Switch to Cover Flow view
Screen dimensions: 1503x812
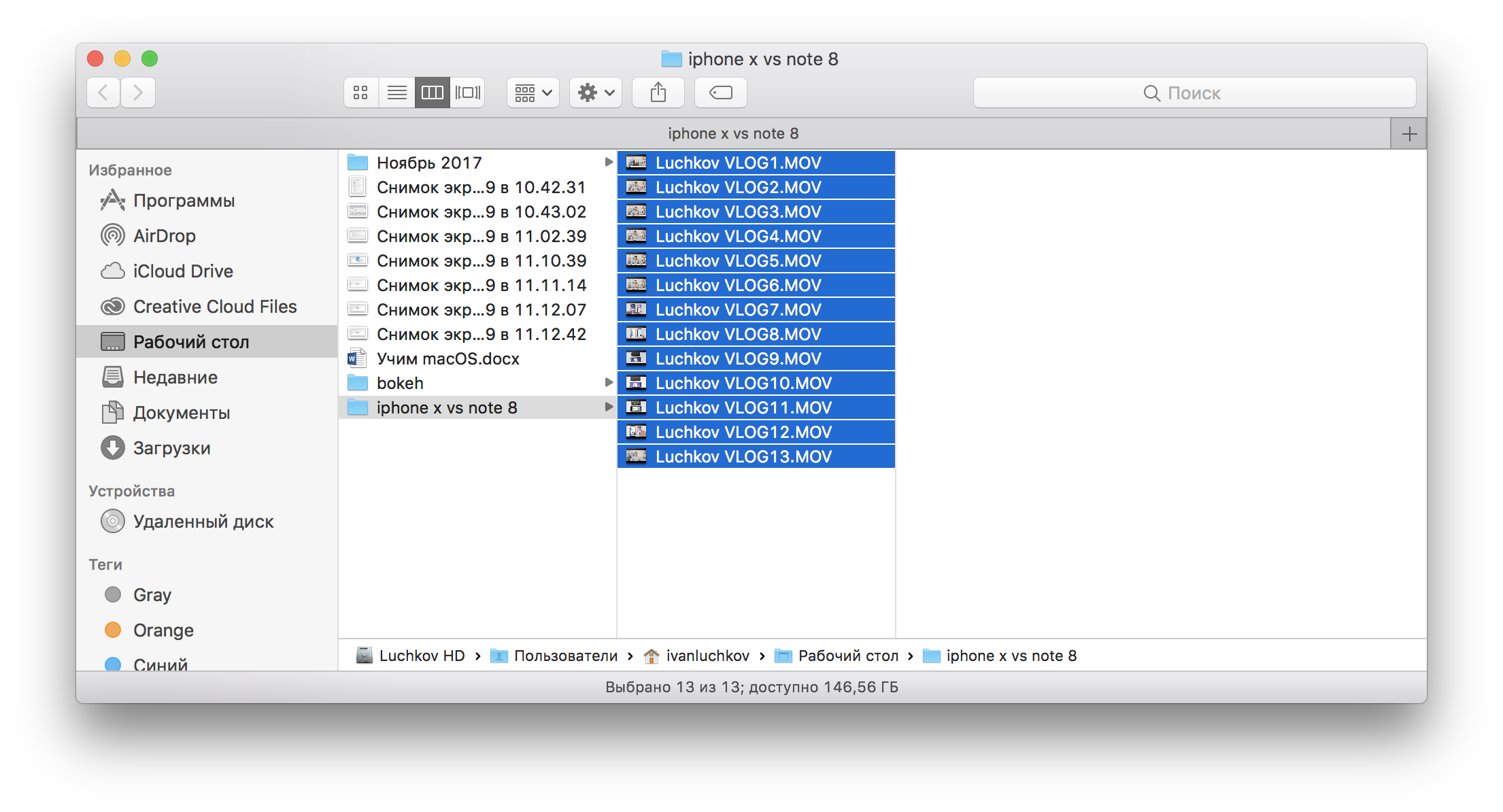click(468, 92)
